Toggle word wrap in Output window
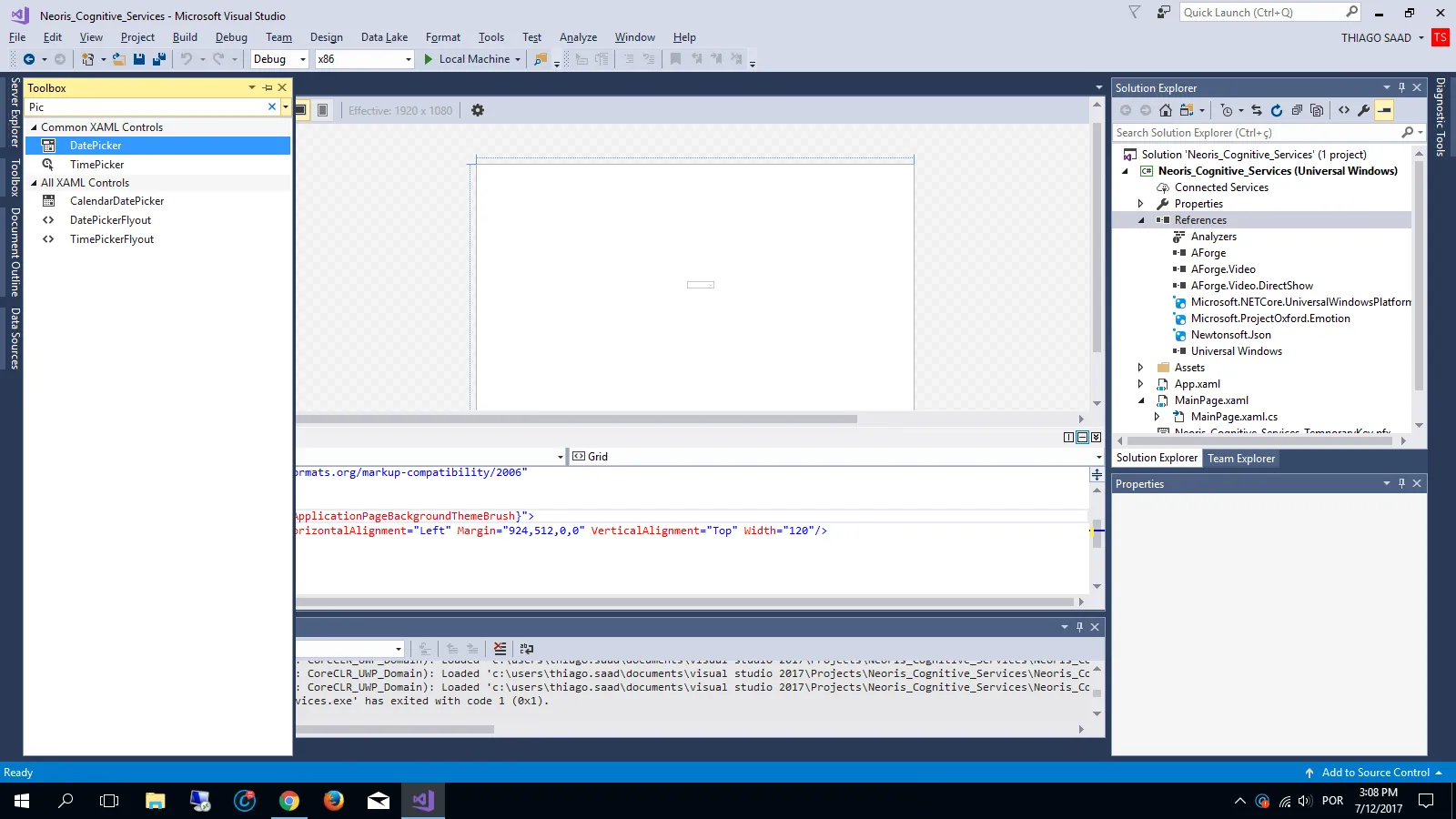The height and width of the screenshot is (819, 1456). pyautogui.click(x=527, y=649)
